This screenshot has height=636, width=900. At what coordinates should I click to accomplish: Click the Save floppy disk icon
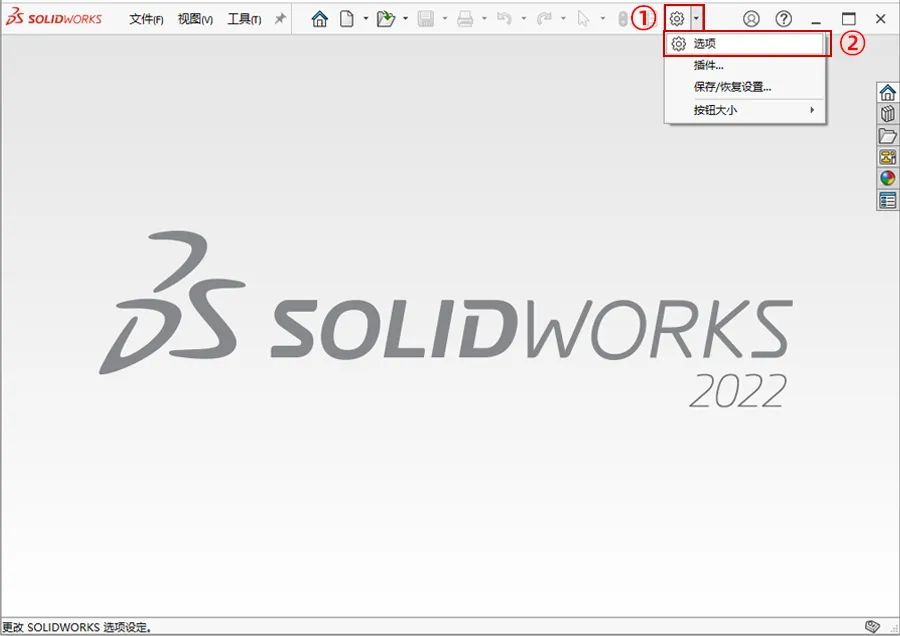pyautogui.click(x=426, y=19)
